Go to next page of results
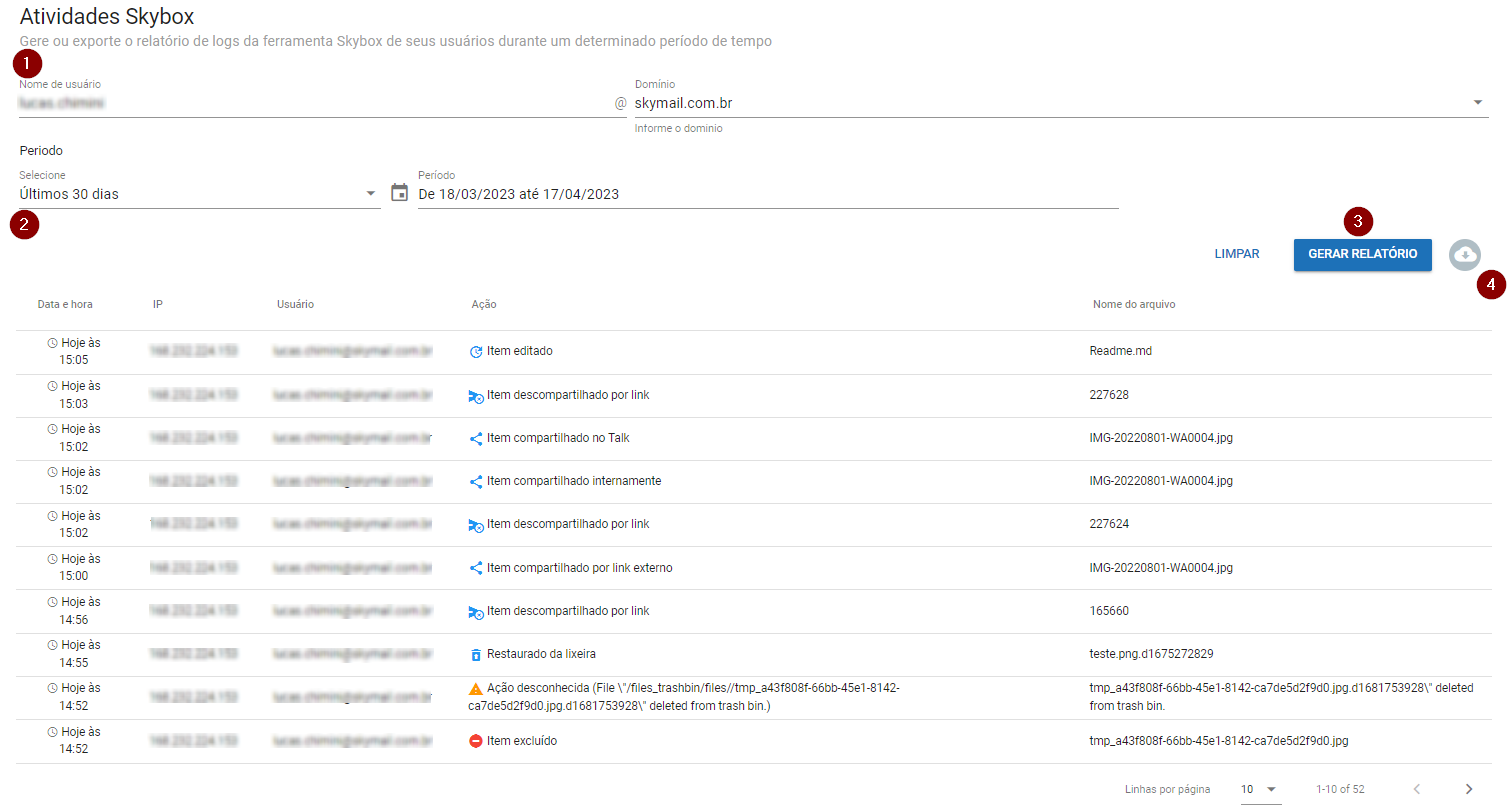The height and width of the screenshot is (805, 1508). (x=1469, y=789)
